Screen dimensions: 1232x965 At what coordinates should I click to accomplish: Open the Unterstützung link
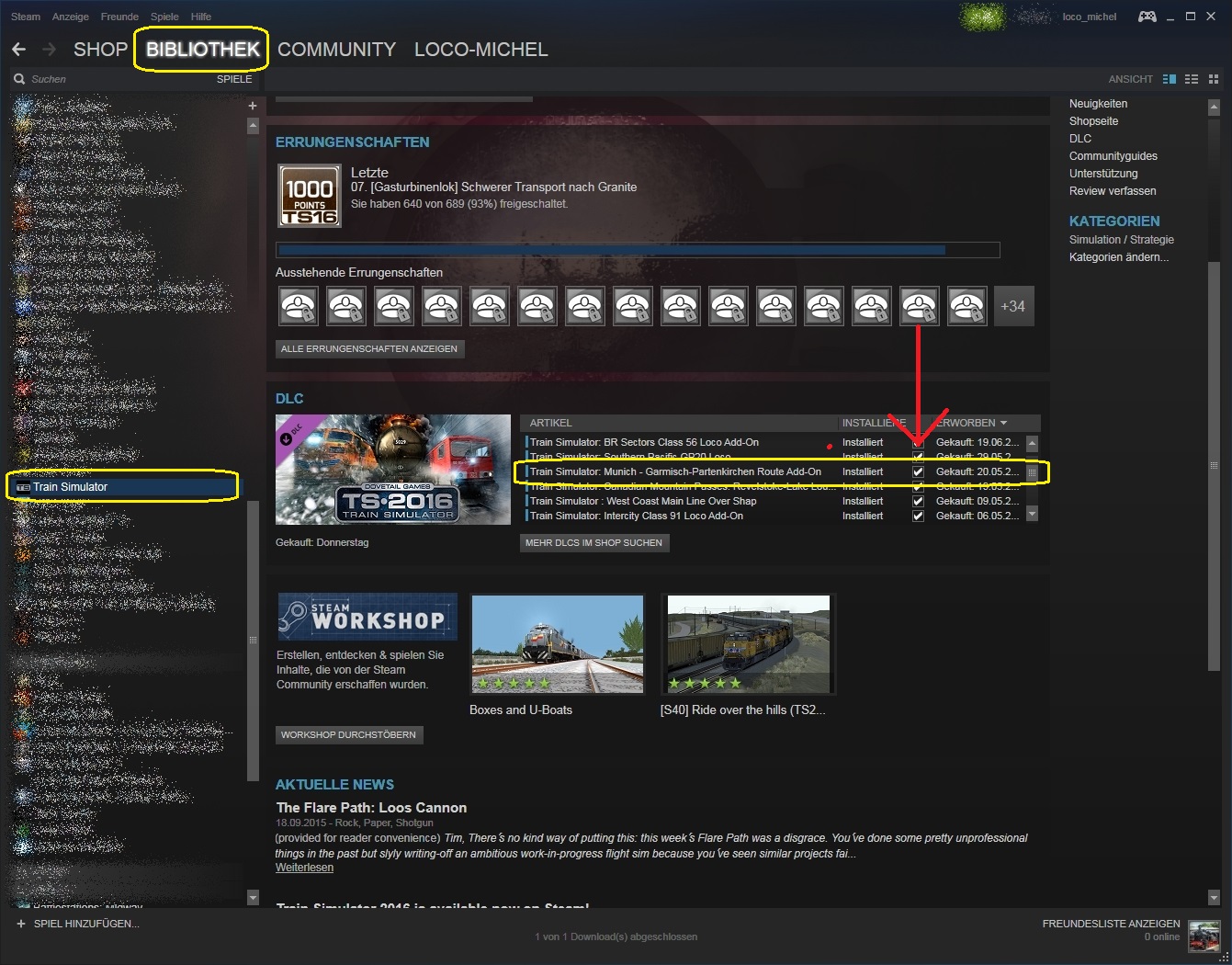click(1103, 174)
